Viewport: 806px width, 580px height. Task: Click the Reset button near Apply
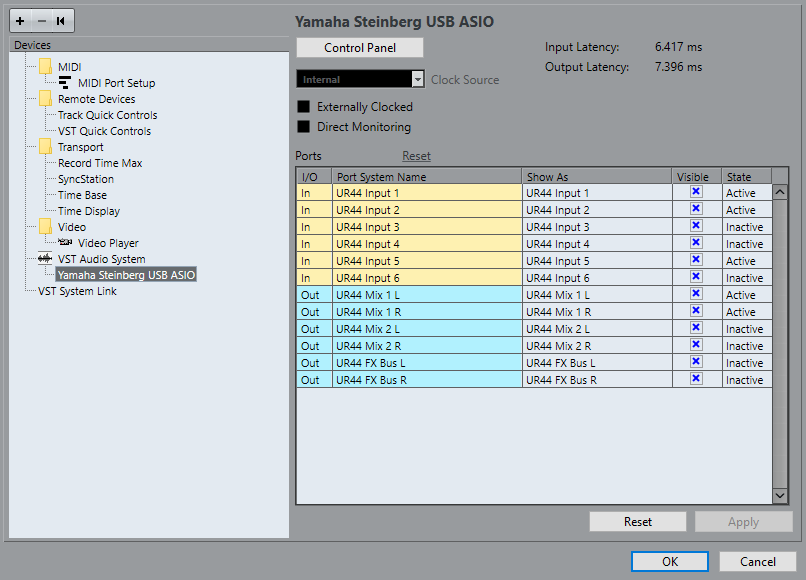pyautogui.click(x=637, y=521)
